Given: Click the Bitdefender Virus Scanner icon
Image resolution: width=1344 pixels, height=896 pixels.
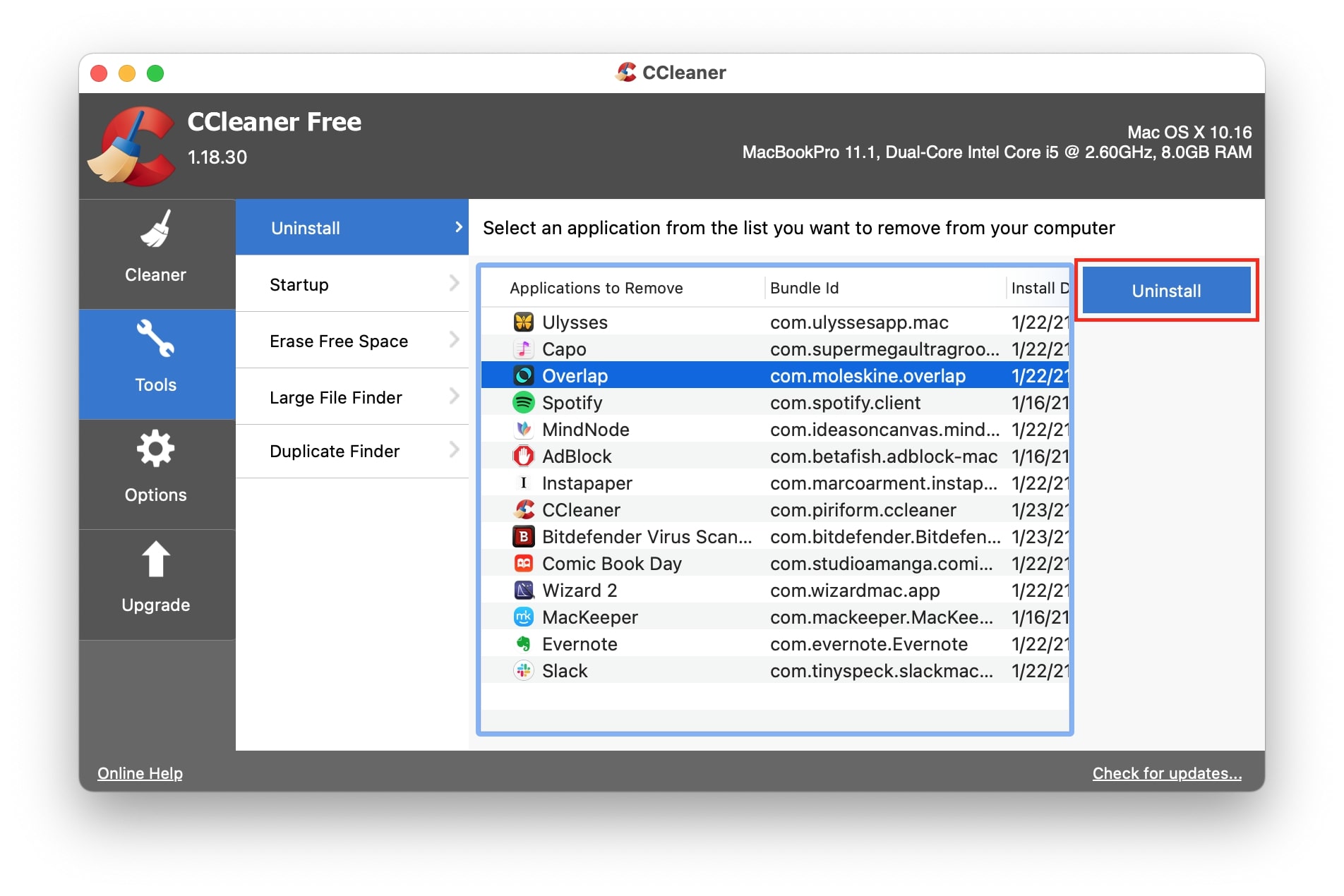Looking at the screenshot, I should [523, 537].
